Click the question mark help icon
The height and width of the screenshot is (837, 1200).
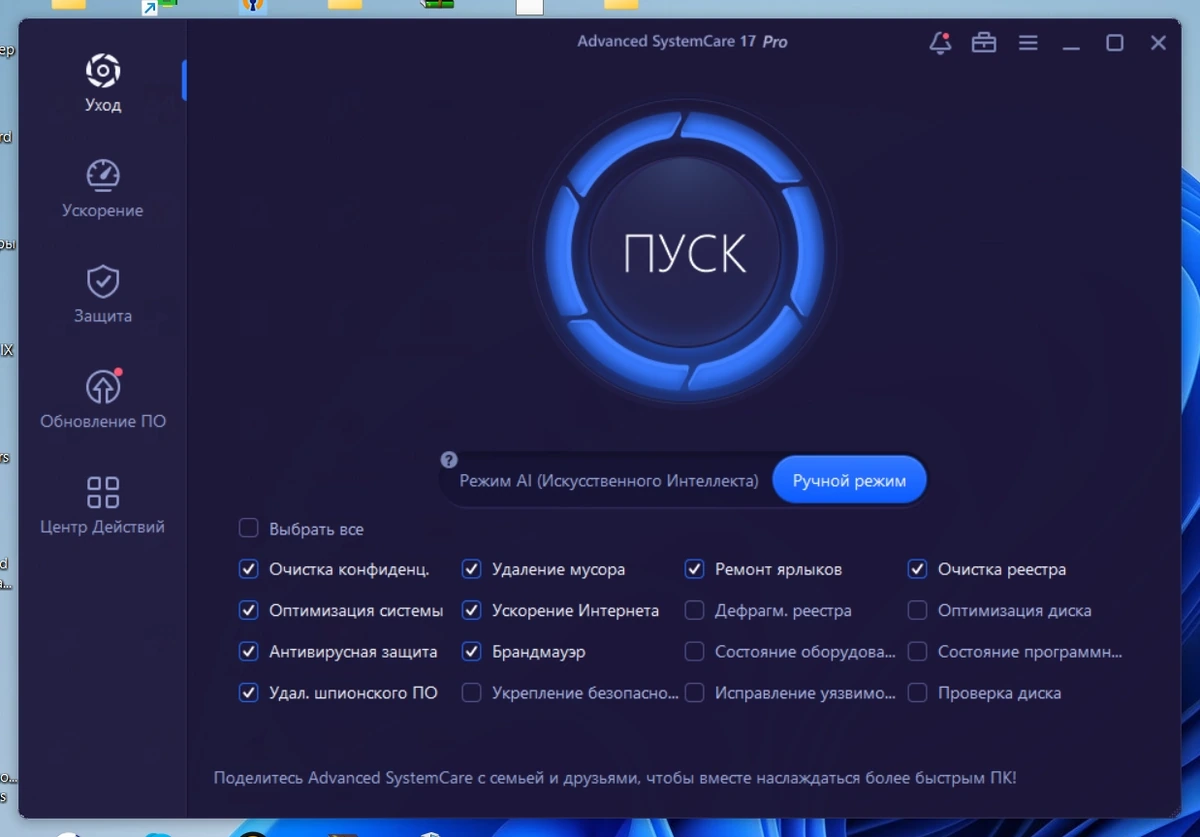tap(449, 460)
